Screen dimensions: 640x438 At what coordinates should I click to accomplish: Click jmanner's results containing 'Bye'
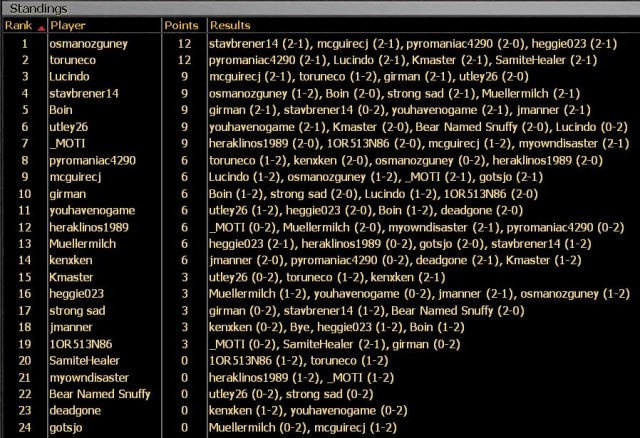337,327
